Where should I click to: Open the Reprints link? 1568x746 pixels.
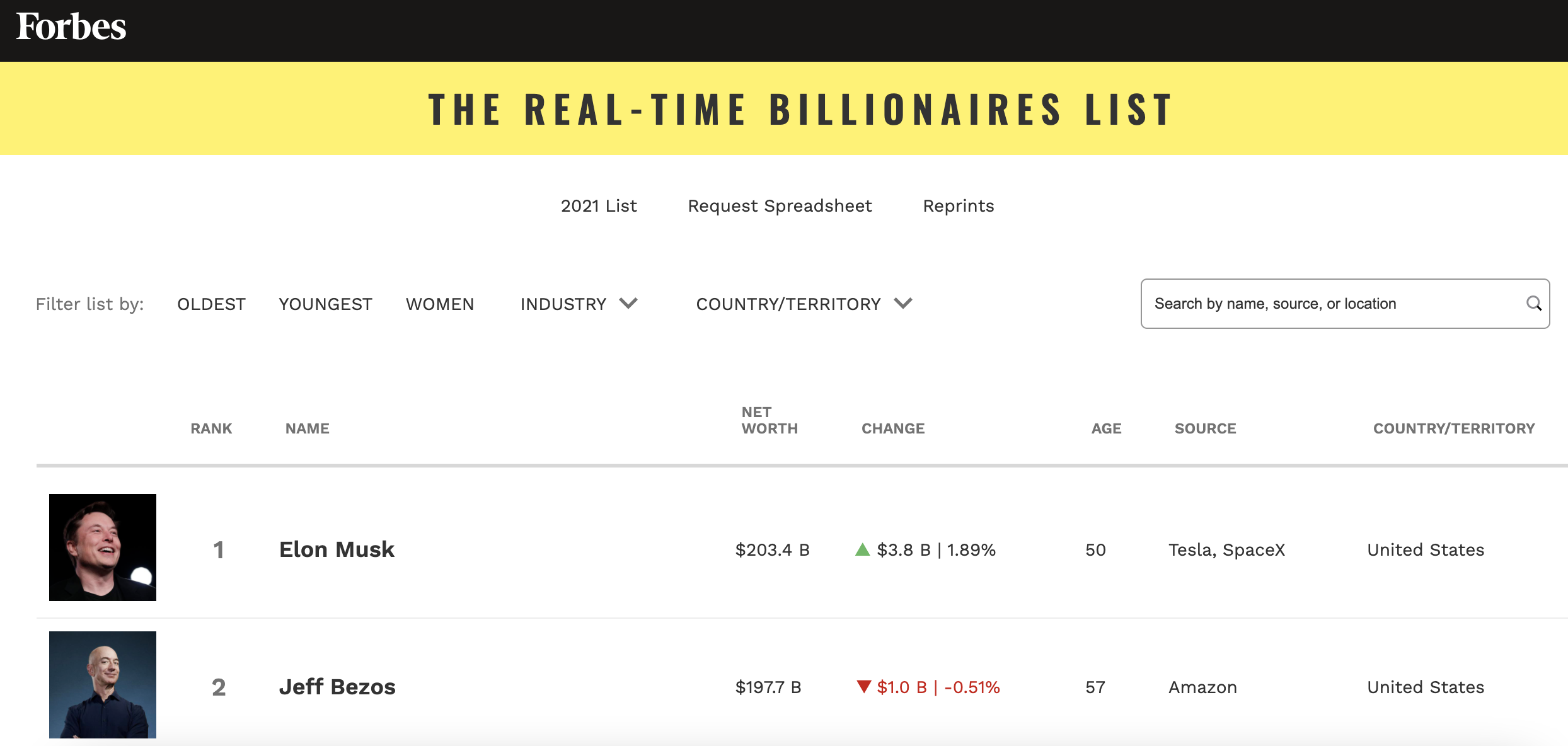[x=958, y=206]
